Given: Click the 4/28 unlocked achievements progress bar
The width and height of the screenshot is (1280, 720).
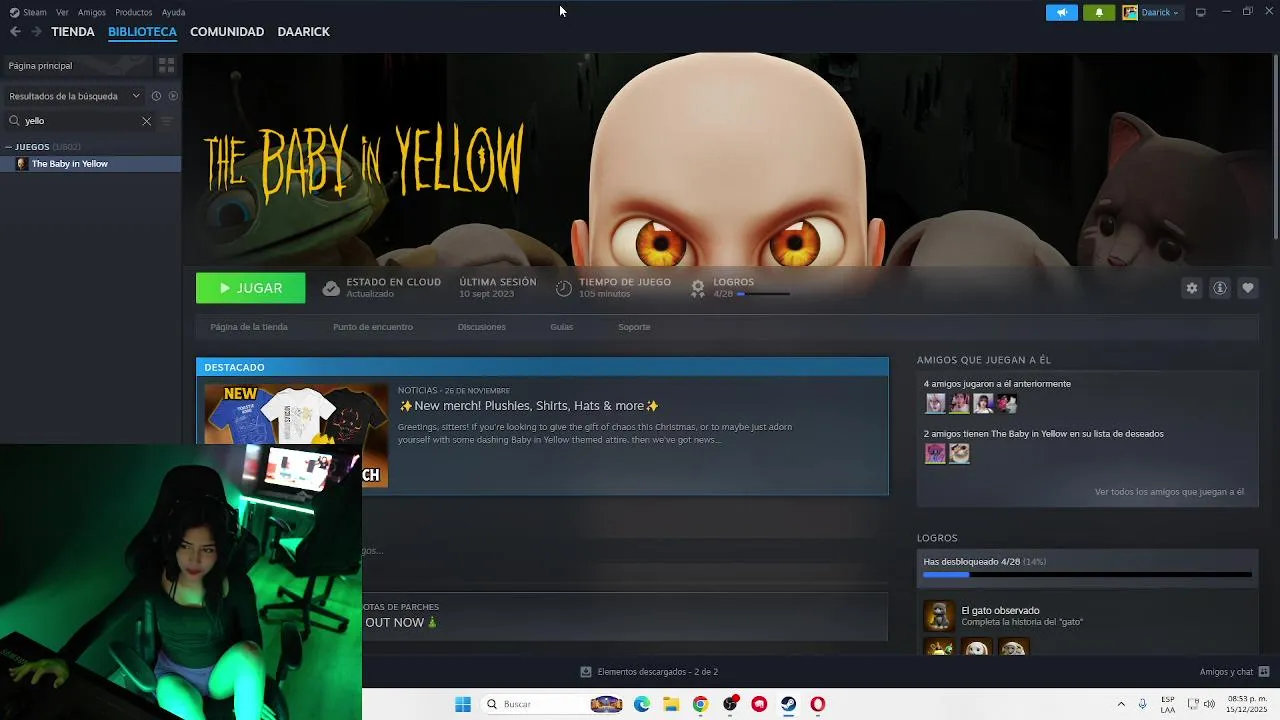Looking at the screenshot, I should pyautogui.click(x=1087, y=575).
